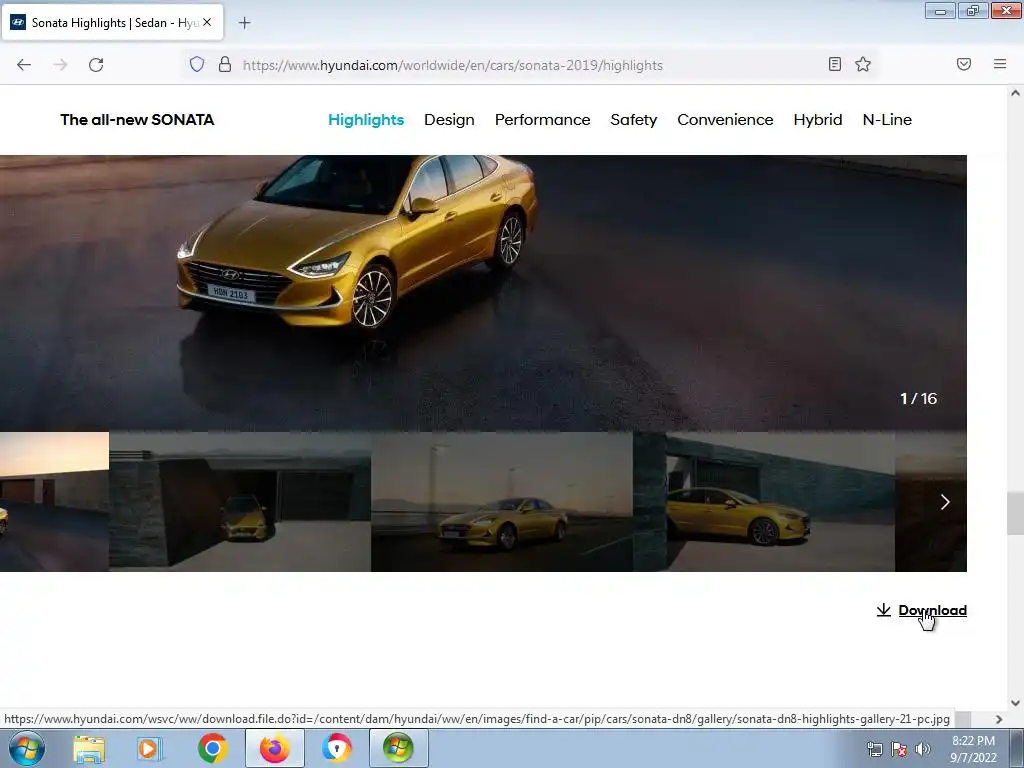The width and height of the screenshot is (1024, 768).
Task: Click the Action Center flag tray icon
Action: click(x=899, y=750)
